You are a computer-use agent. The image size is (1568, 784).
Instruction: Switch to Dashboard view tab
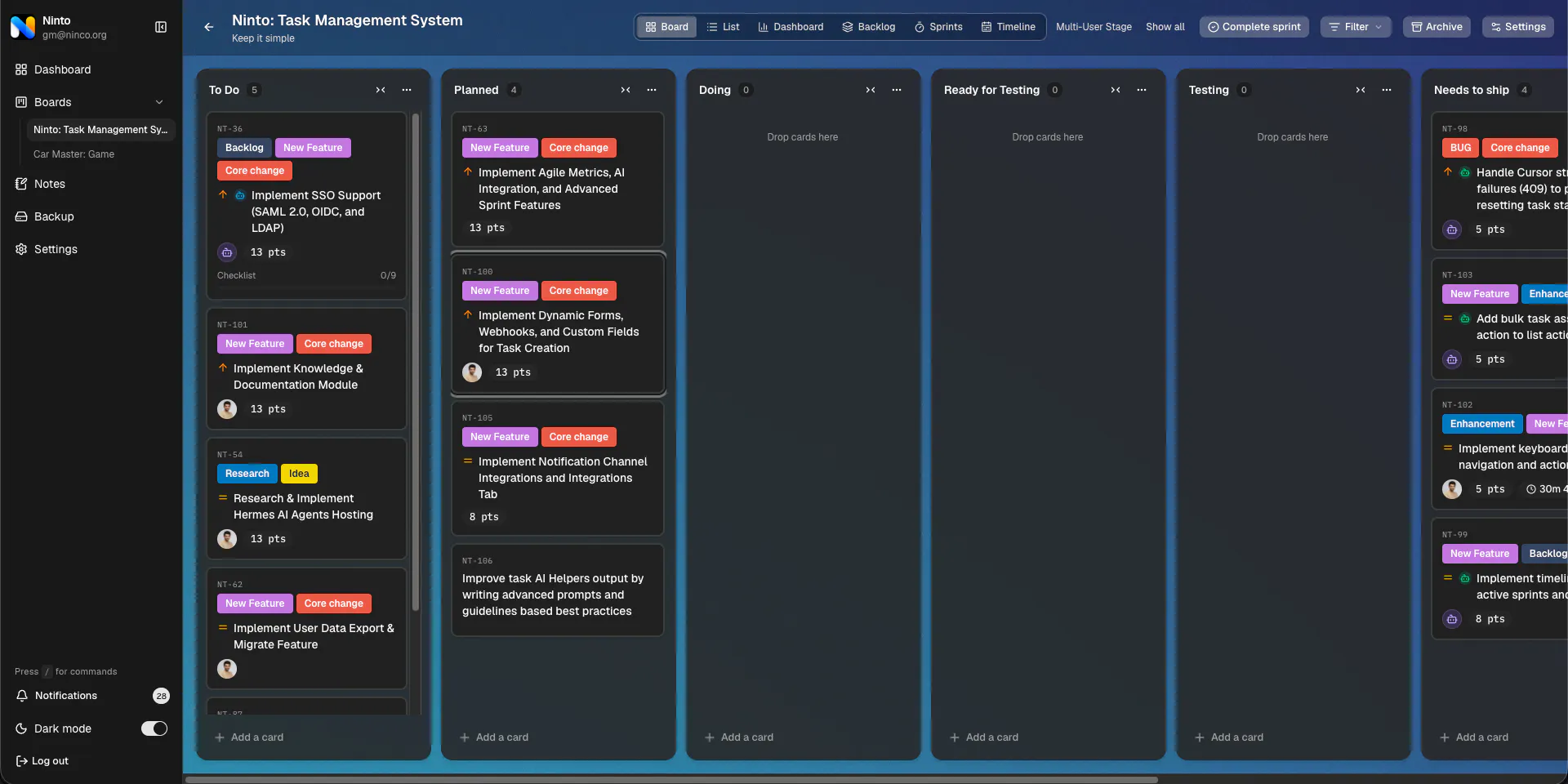click(x=791, y=27)
